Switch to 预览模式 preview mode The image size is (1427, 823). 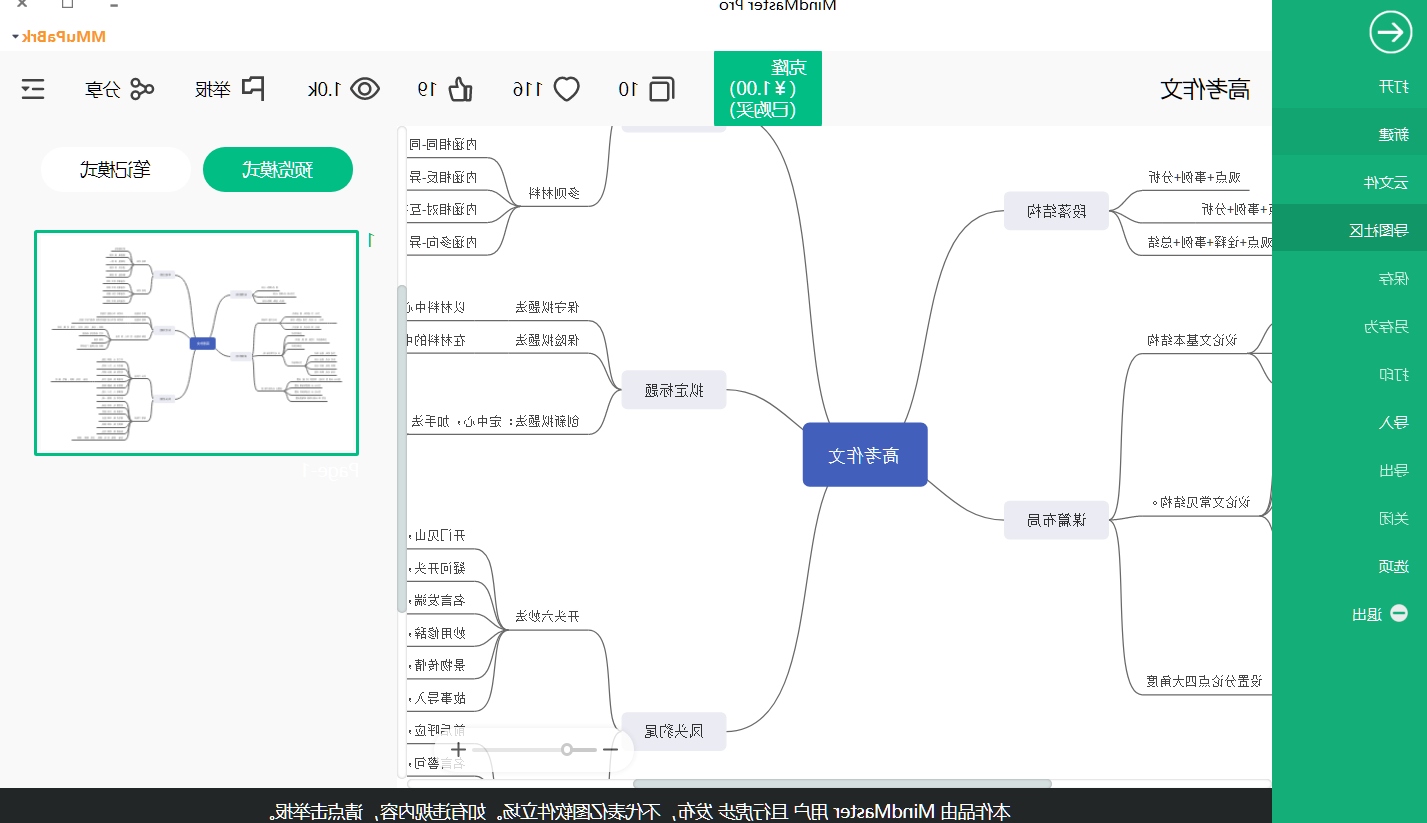click(278, 170)
